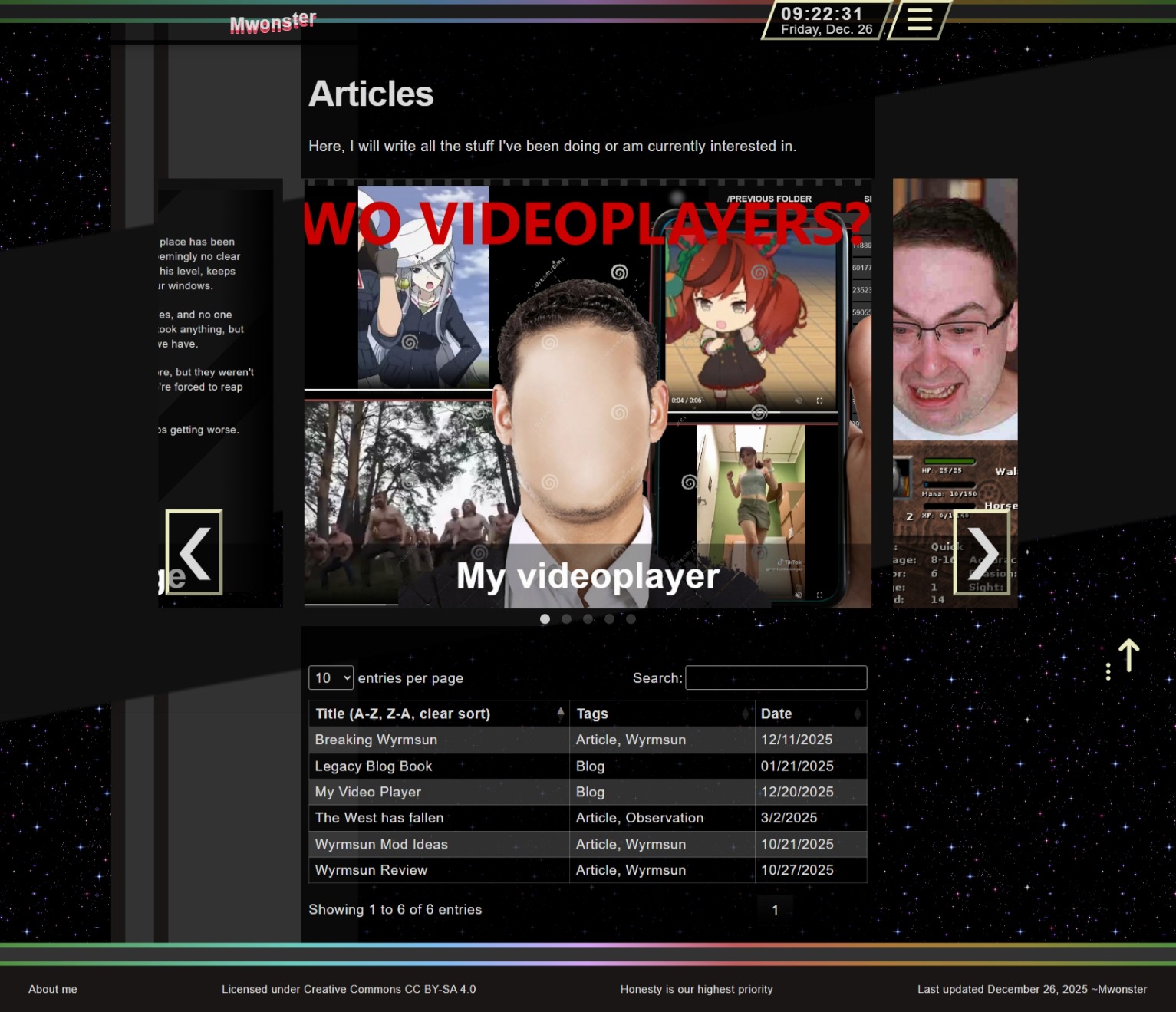The width and height of the screenshot is (1176, 1012).
Task: Show previous slide with the left arrow icon
Action: pos(195,552)
